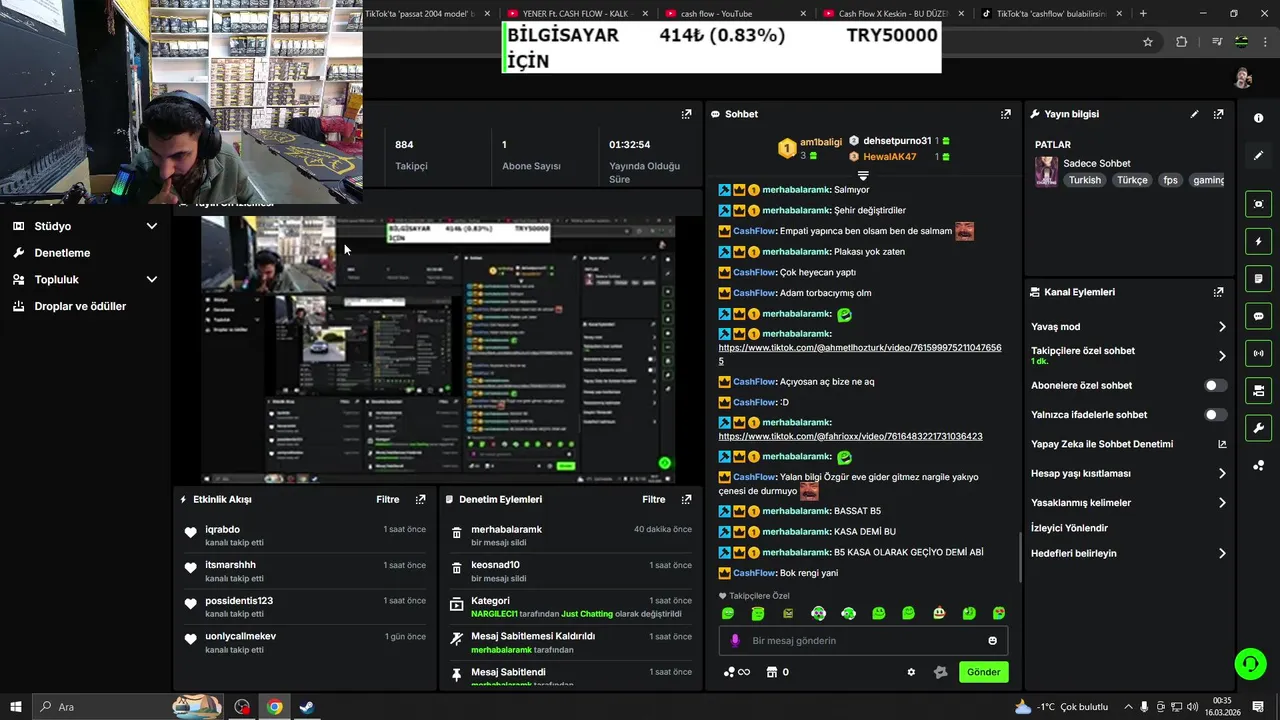Open Hesap yaşı kısıtlaması options
Image resolution: width=1280 pixels, height=720 pixels.
point(1128,473)
